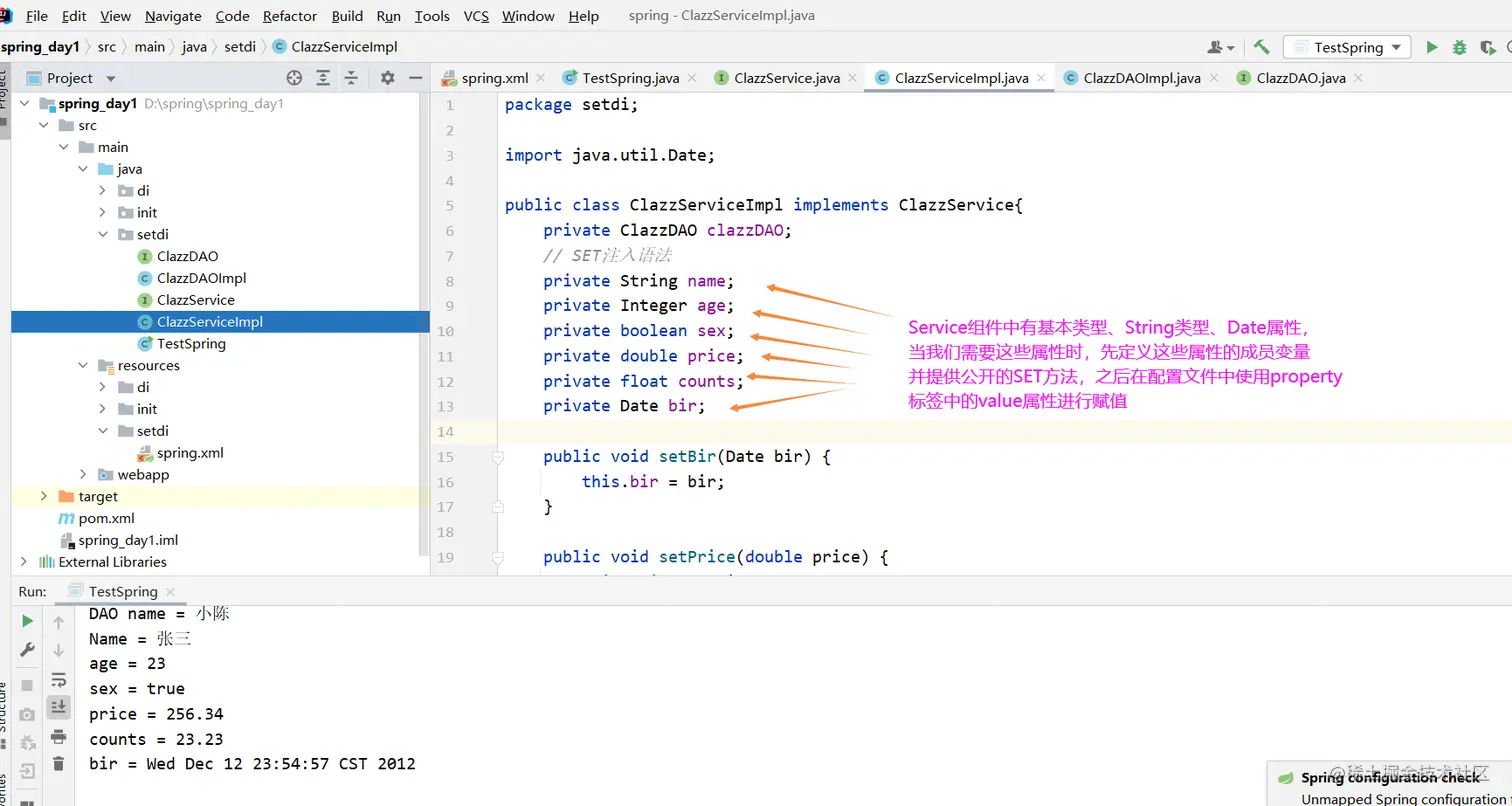Run TestSpring with the top toolbar play icon
Image resolution: width=1512 pixels, height=806 pixels.
pyautogui.click(x=1432, y=47)
